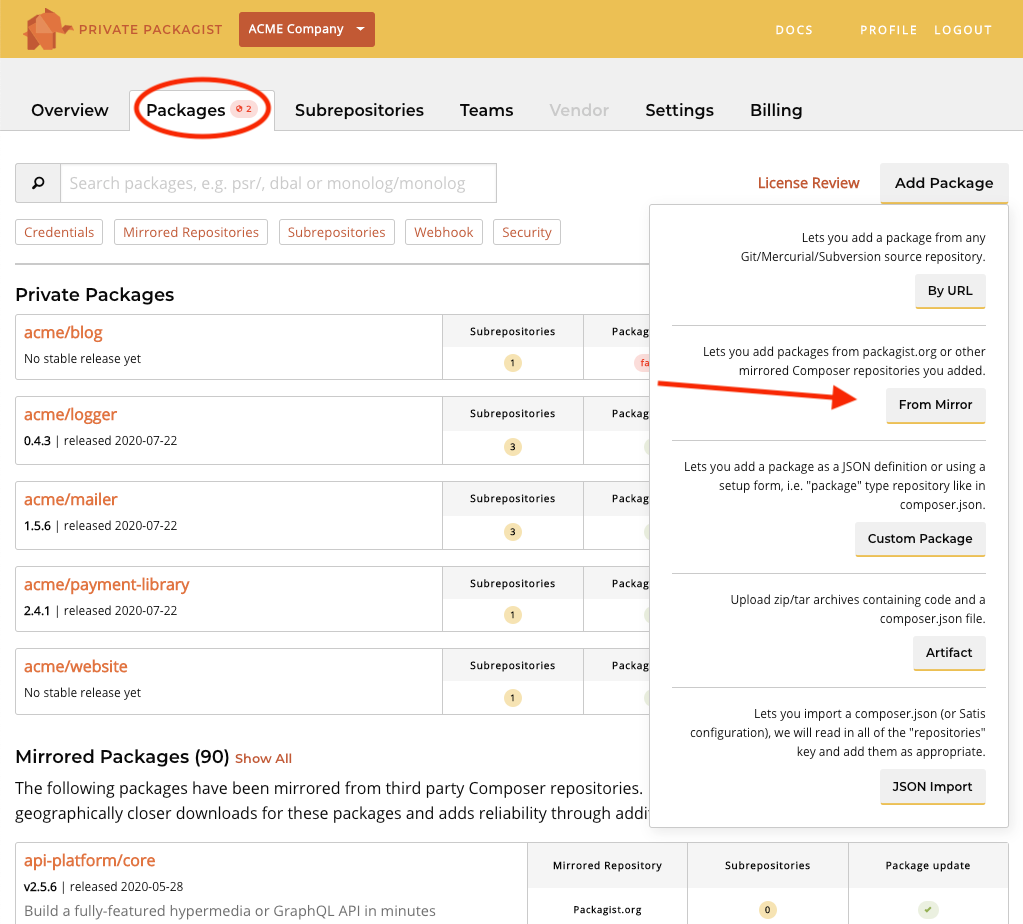The width and height of the screenshot is (1023, 924).
Task: Toggle the Credentials filter
Action: (58, 231)
